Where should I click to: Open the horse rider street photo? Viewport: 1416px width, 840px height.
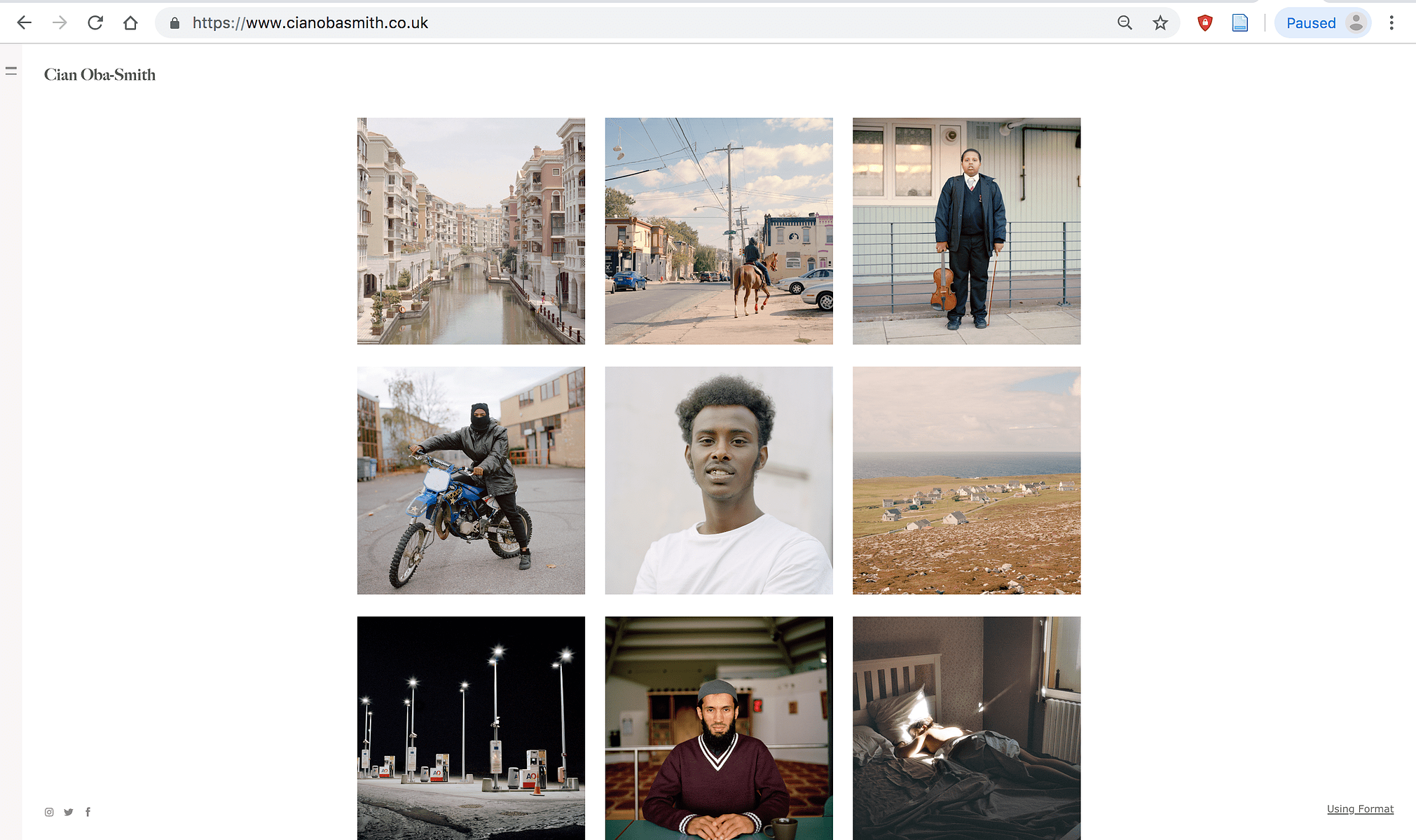click(x=719, y=231)
